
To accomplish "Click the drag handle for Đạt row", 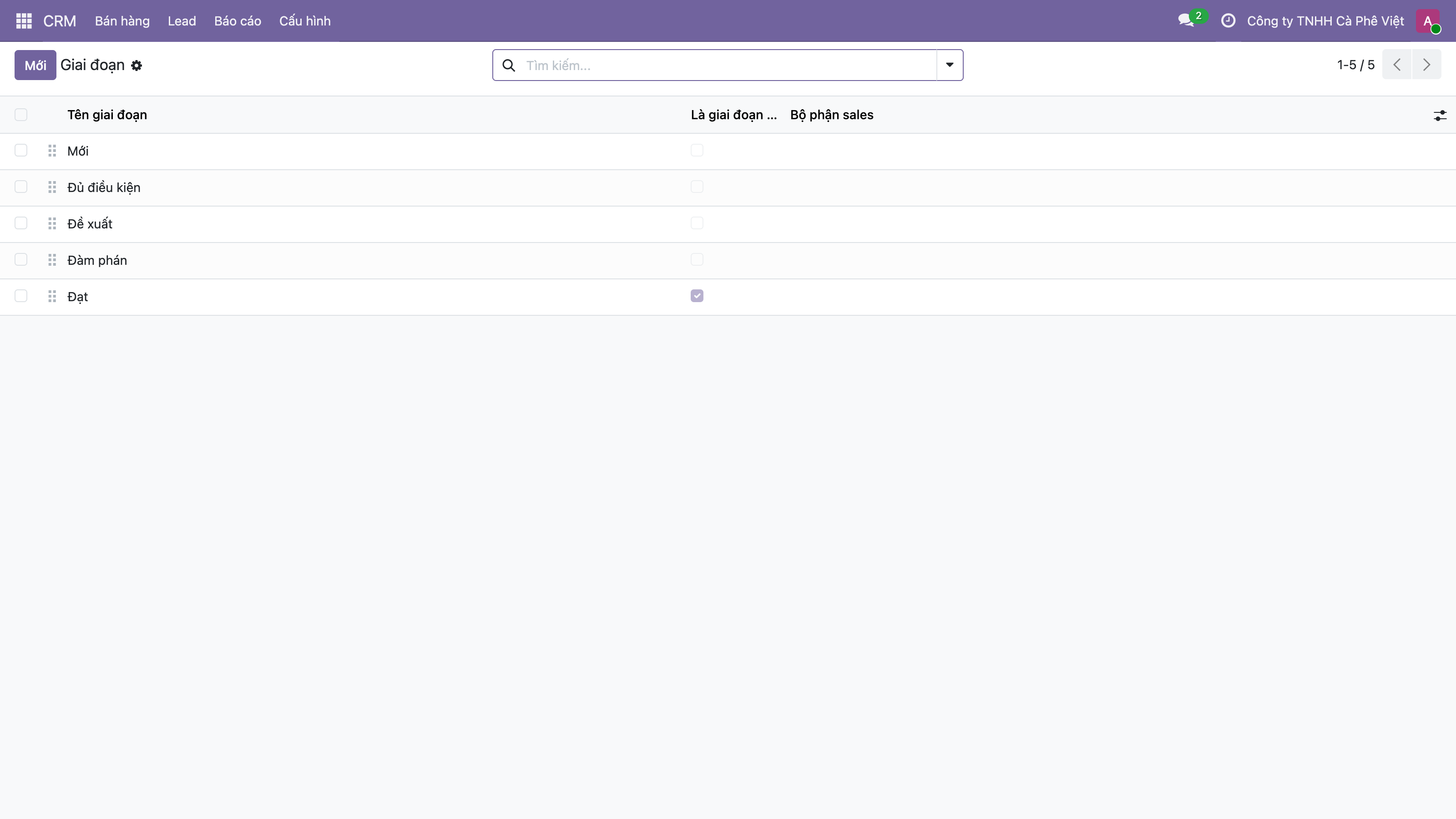I will tap(52, 297).
